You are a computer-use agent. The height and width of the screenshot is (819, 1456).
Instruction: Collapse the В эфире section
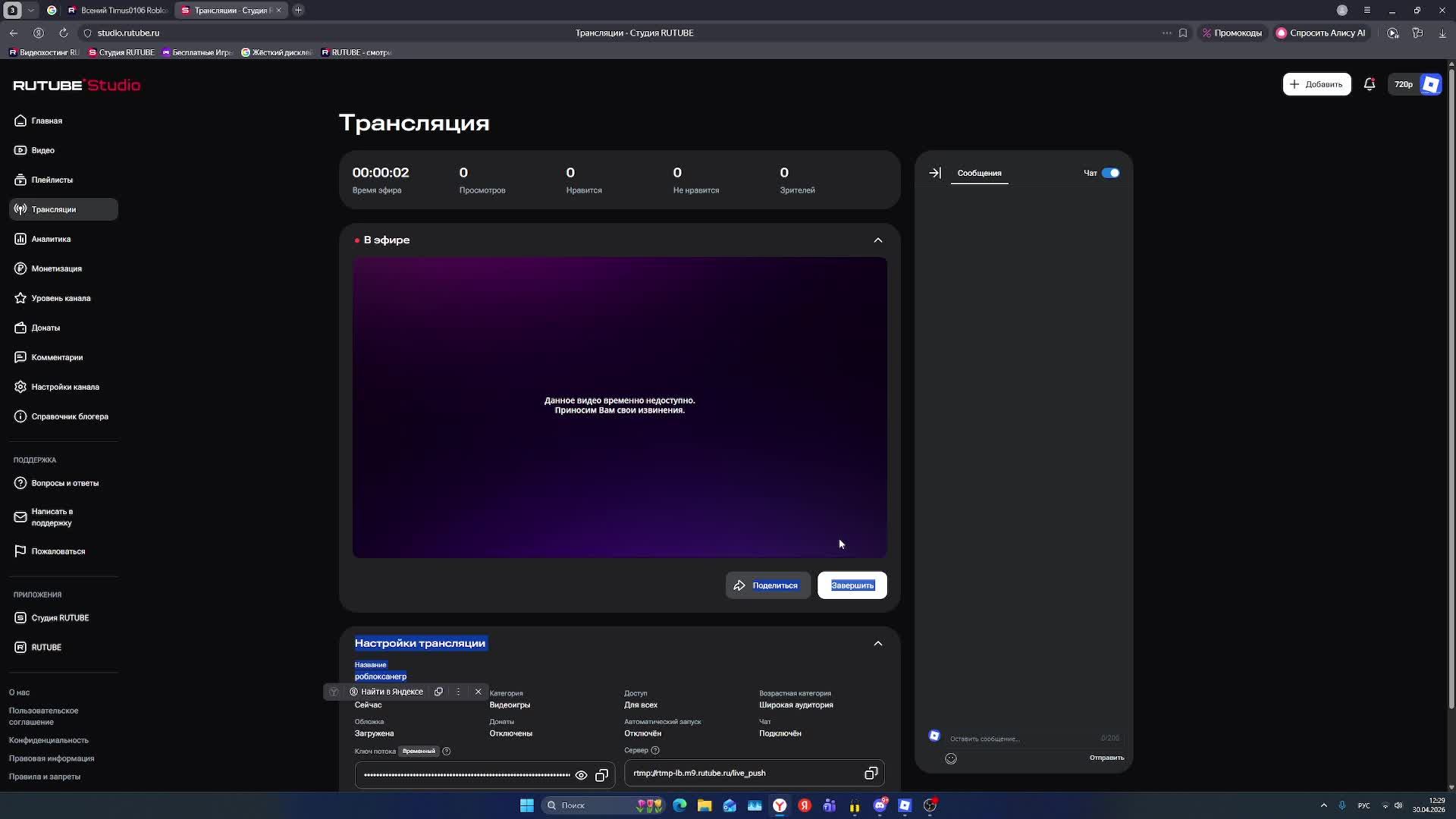click(877, 240)
